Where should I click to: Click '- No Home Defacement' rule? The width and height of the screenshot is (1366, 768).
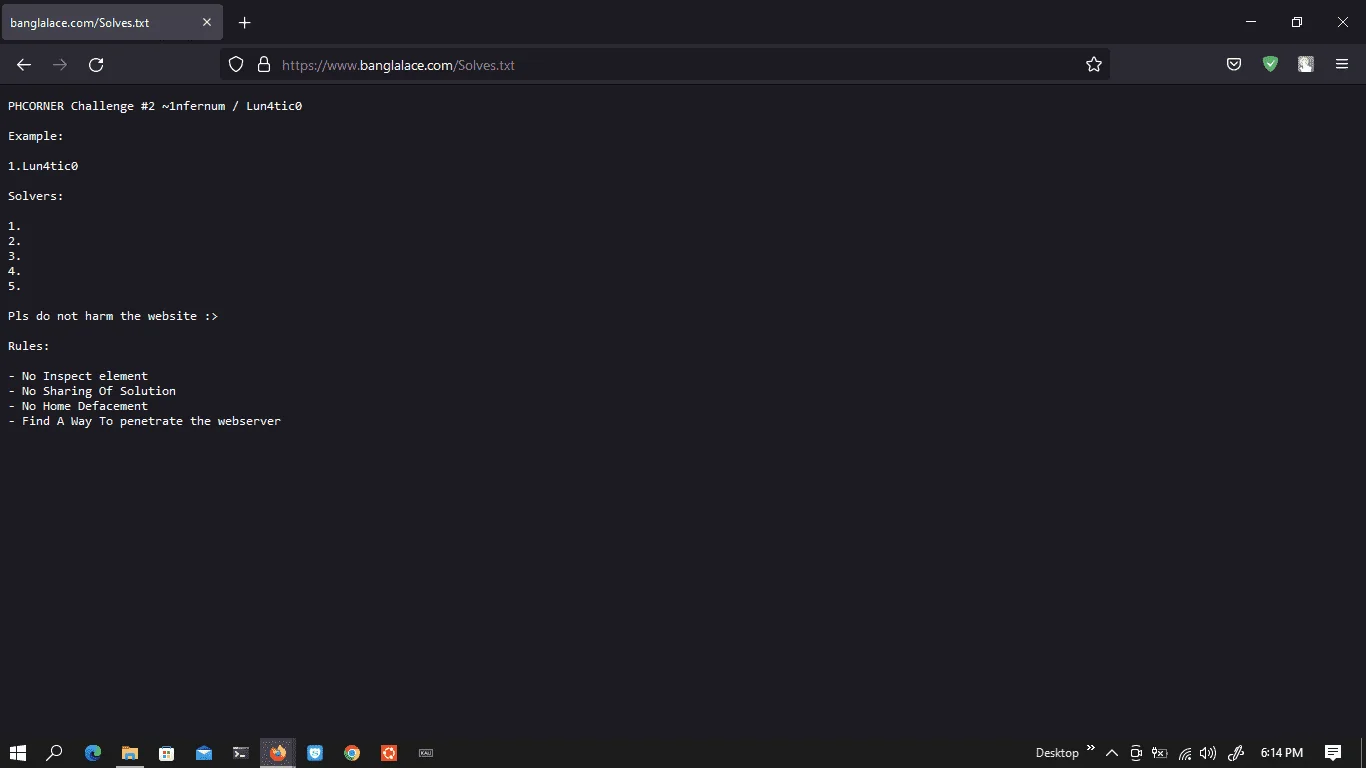coord(78,406)
